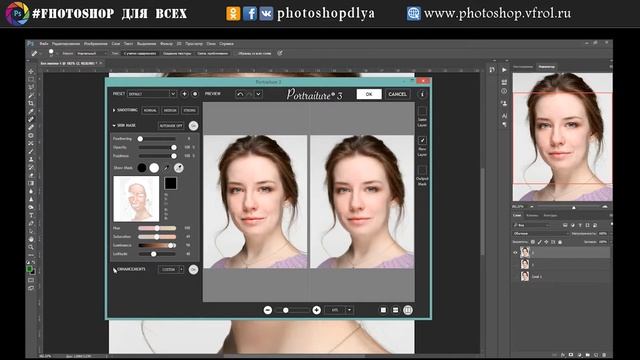Viewport: 640px width, 360px height.
Task: Check the Output Mask checkbox
Action: click(422, 170)
